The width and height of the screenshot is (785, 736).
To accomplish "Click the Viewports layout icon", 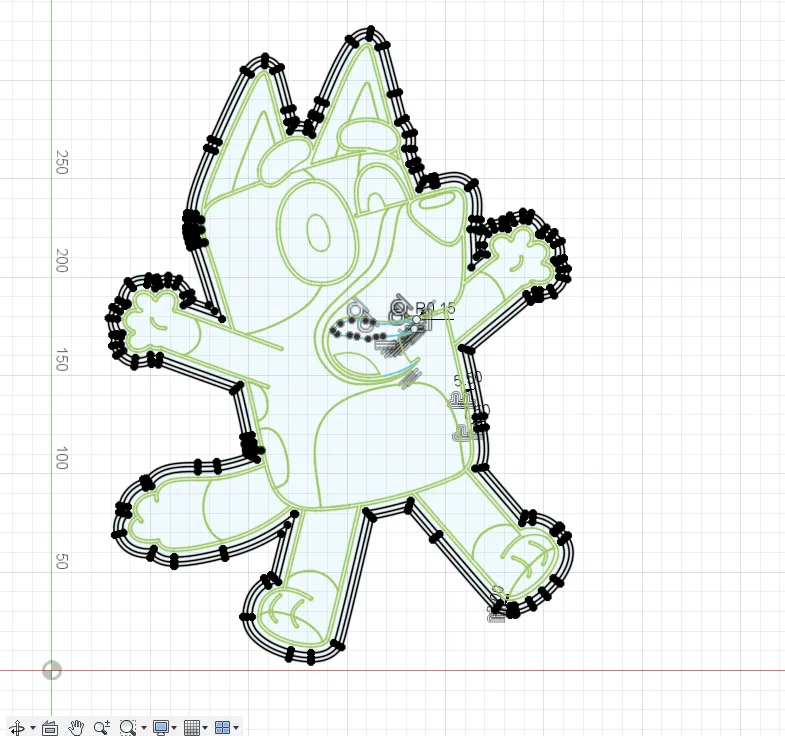I will tap(223, 728).
